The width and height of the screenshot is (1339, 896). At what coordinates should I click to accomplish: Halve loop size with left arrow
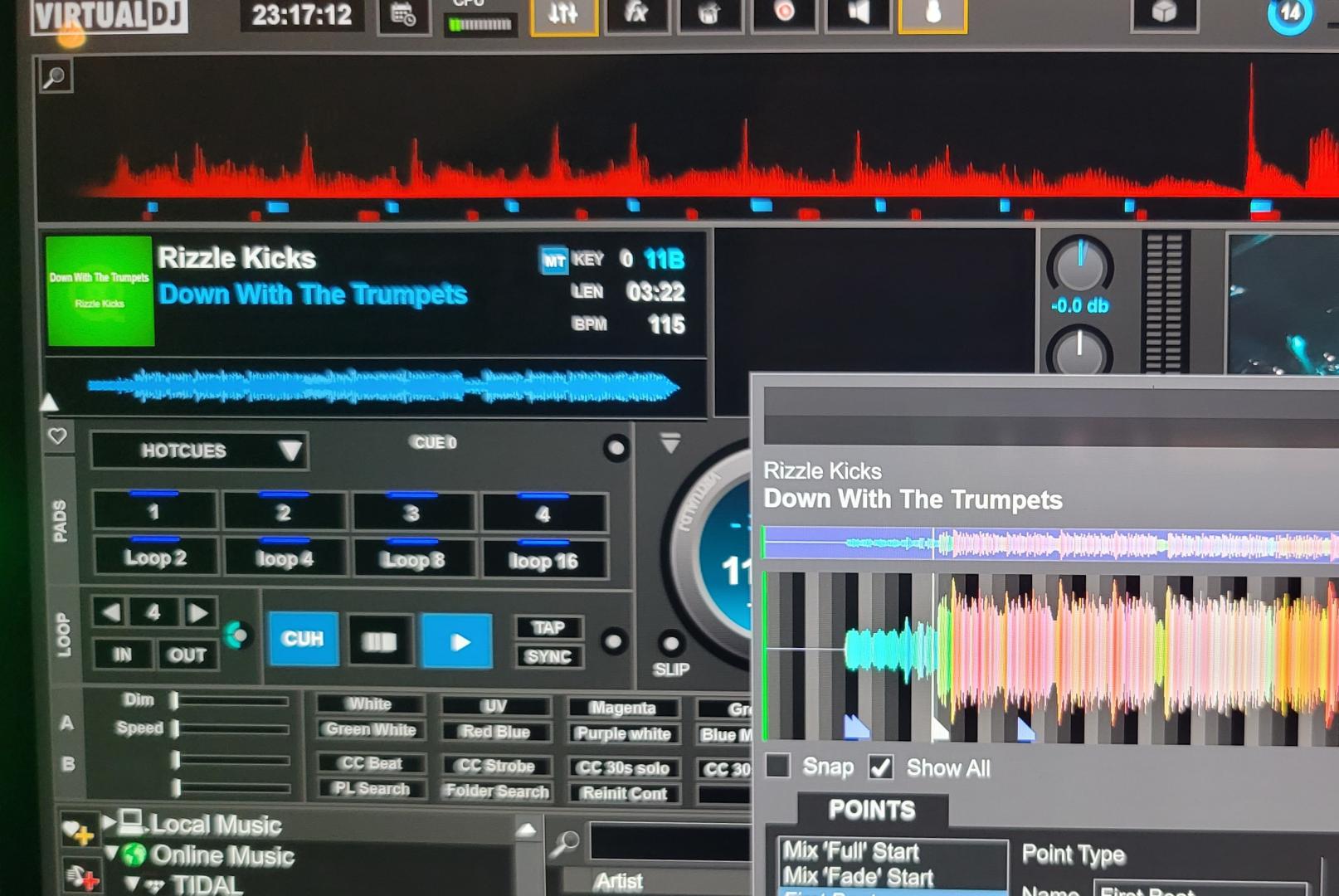[110, 613]
